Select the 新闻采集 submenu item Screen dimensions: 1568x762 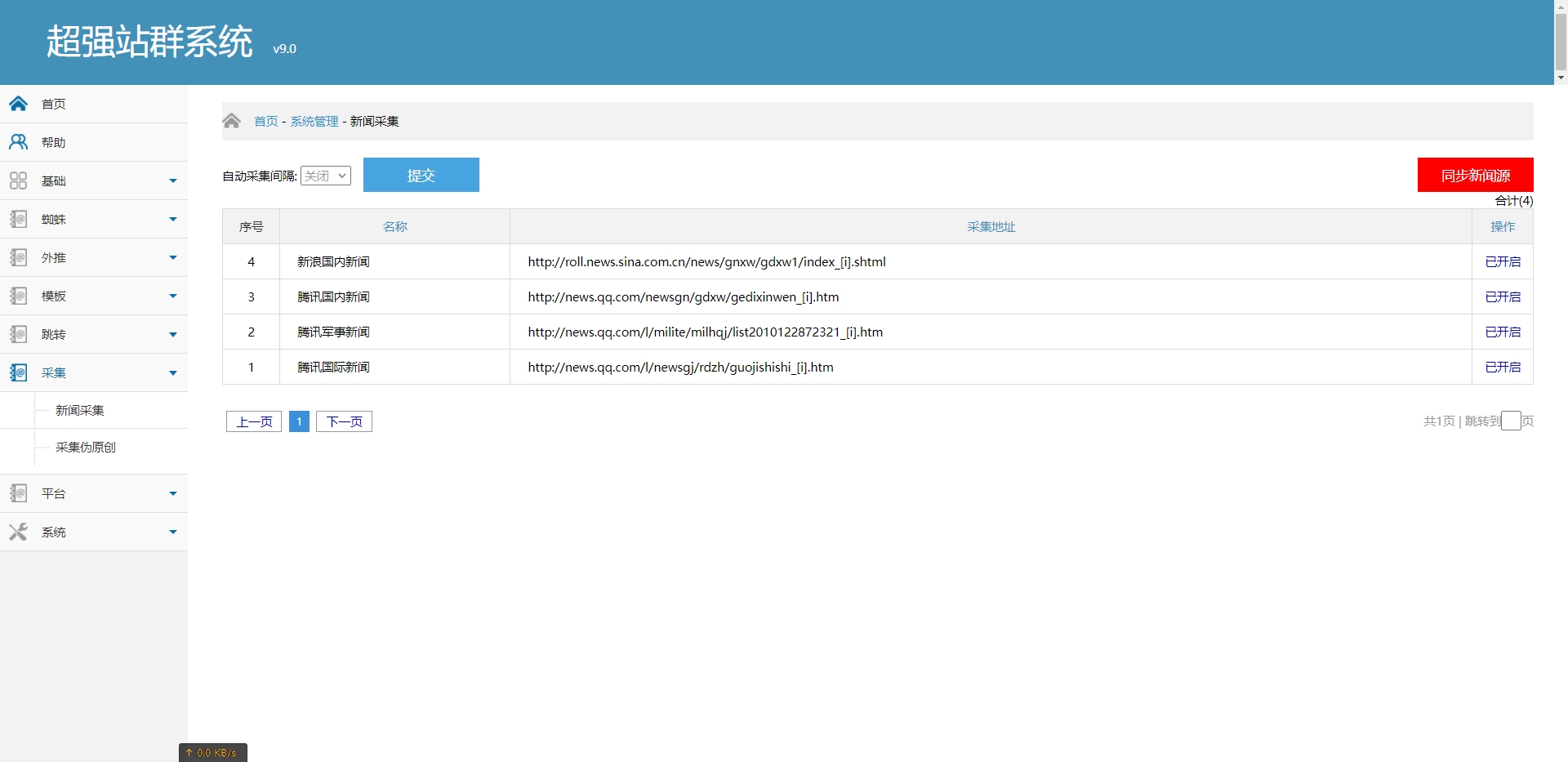click(x=80, y=410)
